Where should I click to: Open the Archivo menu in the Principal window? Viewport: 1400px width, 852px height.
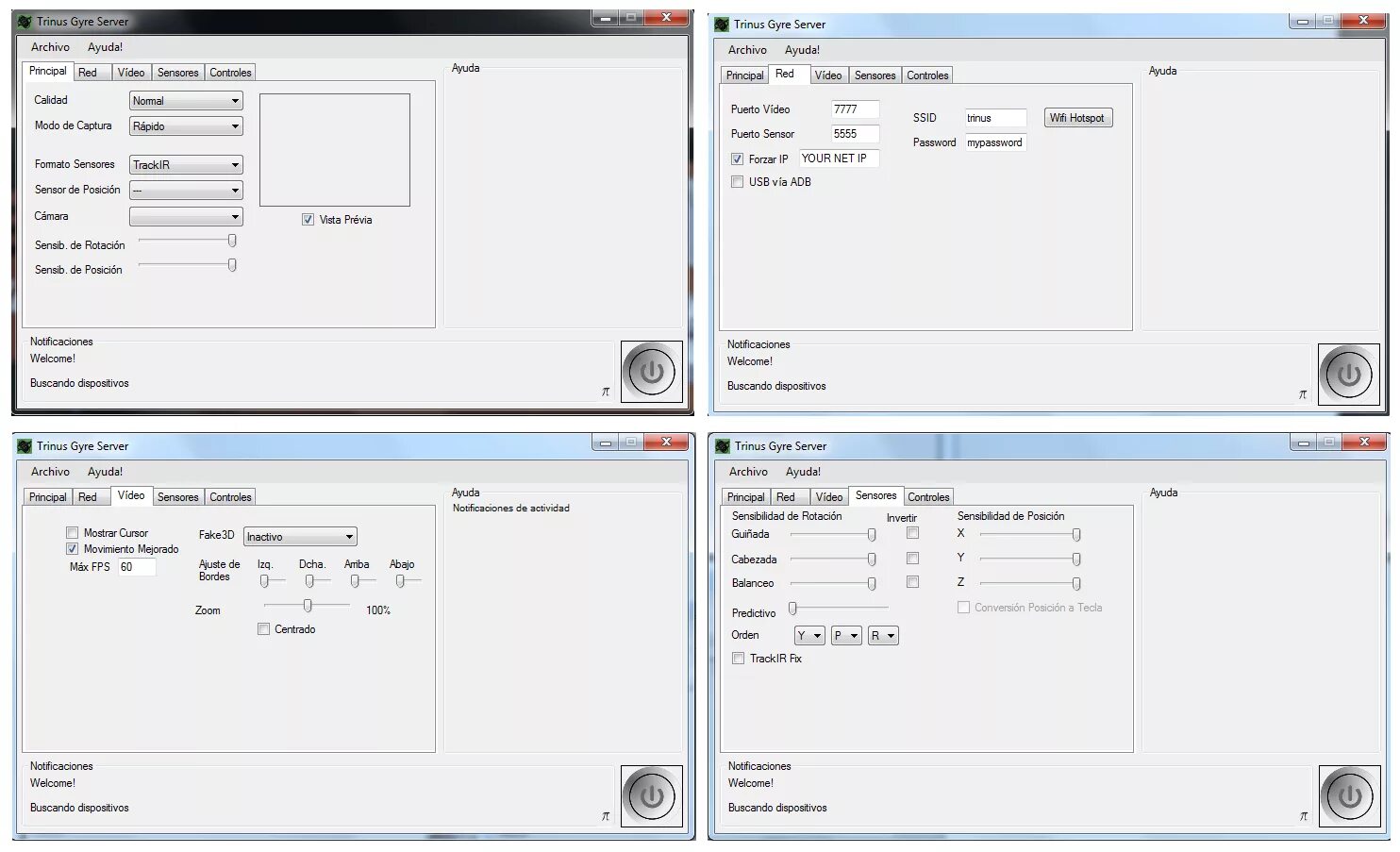tap(50, 47)
